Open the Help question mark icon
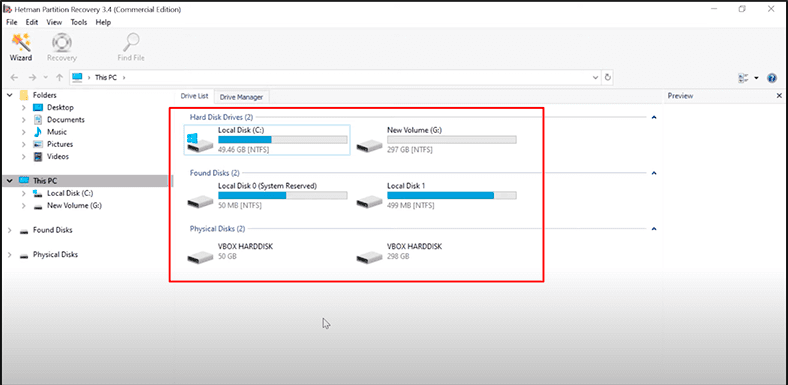788x385 pixels. [772, 78]
